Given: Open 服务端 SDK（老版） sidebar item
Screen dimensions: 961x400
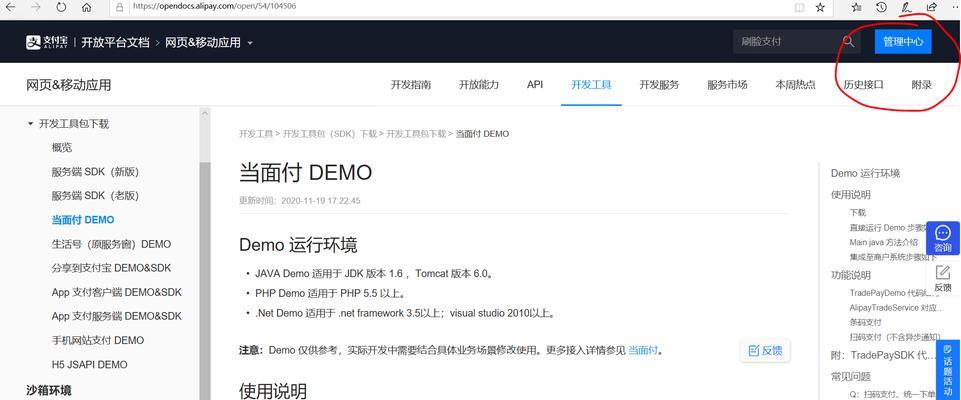Looking at the screenshot, I should (95, 196).
